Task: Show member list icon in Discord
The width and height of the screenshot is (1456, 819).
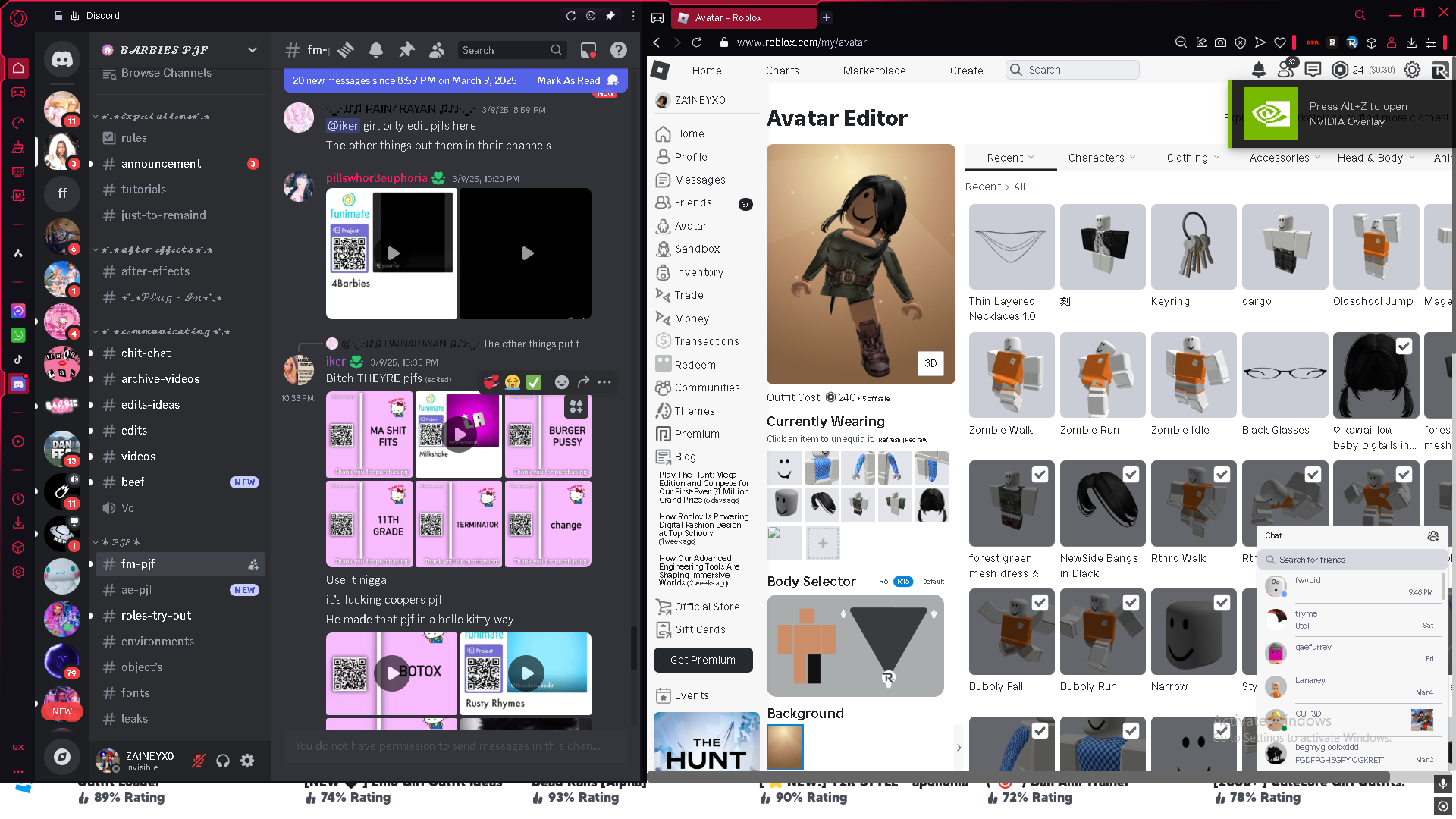Action: 437,50
